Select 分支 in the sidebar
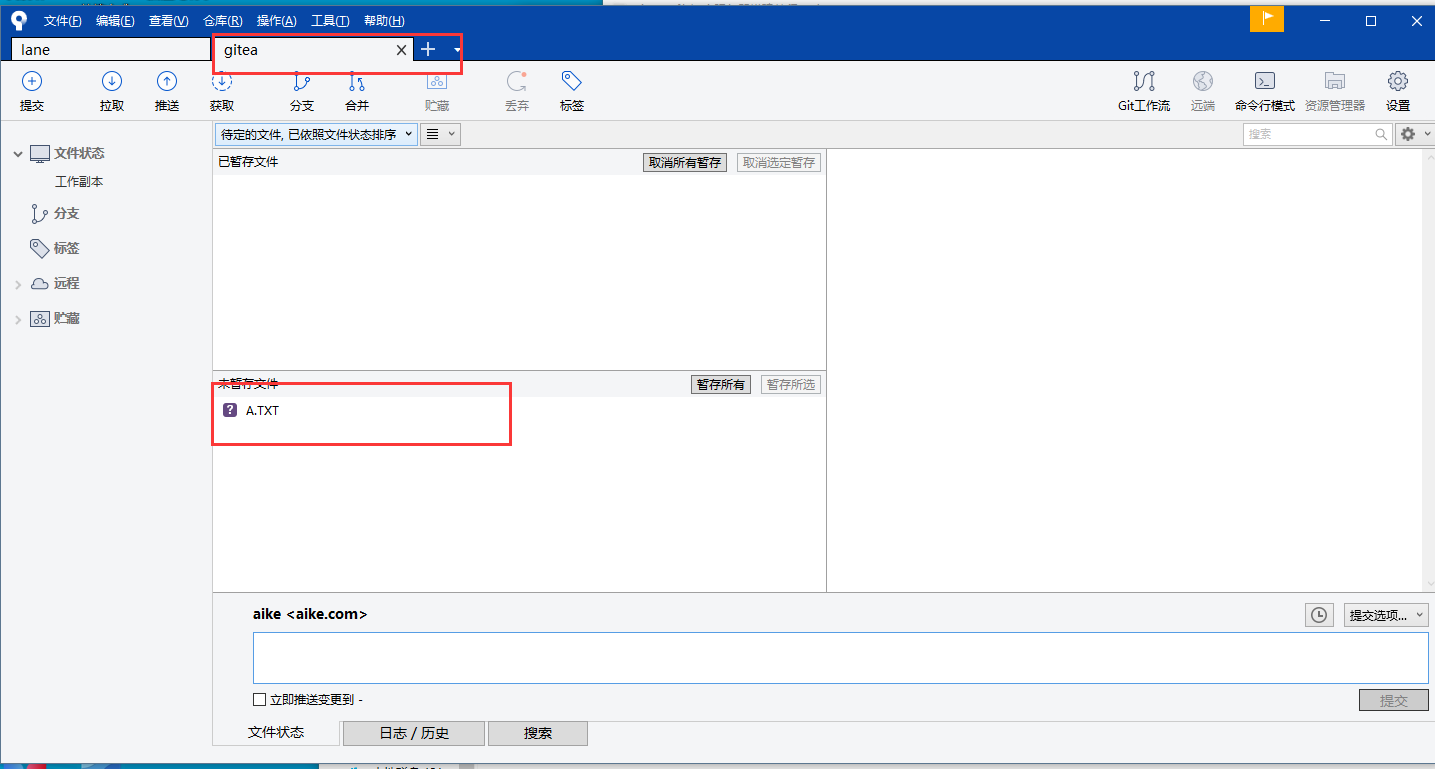The image size is (1435, 769). (66, 214)
